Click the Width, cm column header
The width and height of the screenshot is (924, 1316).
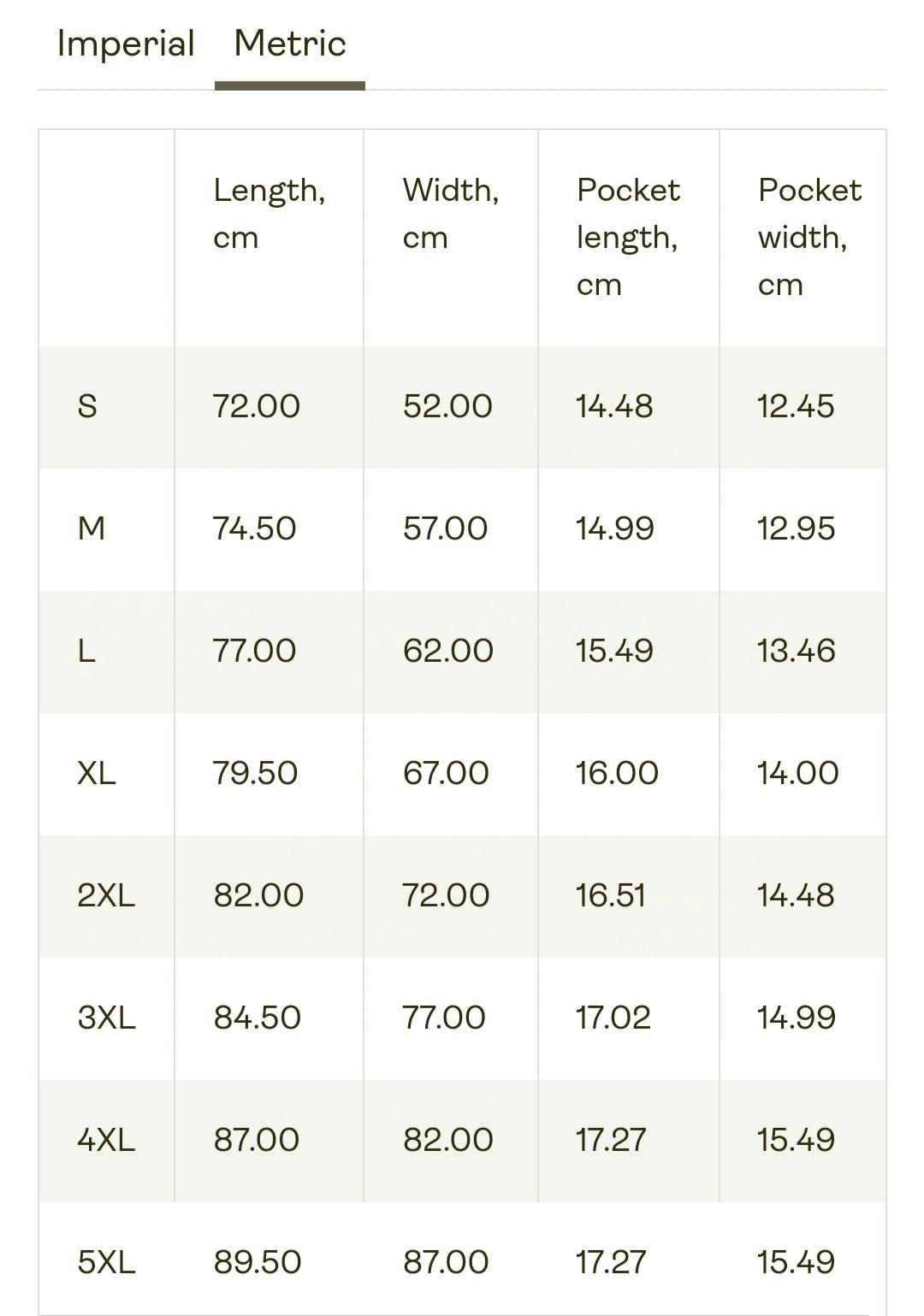(451, 214)
